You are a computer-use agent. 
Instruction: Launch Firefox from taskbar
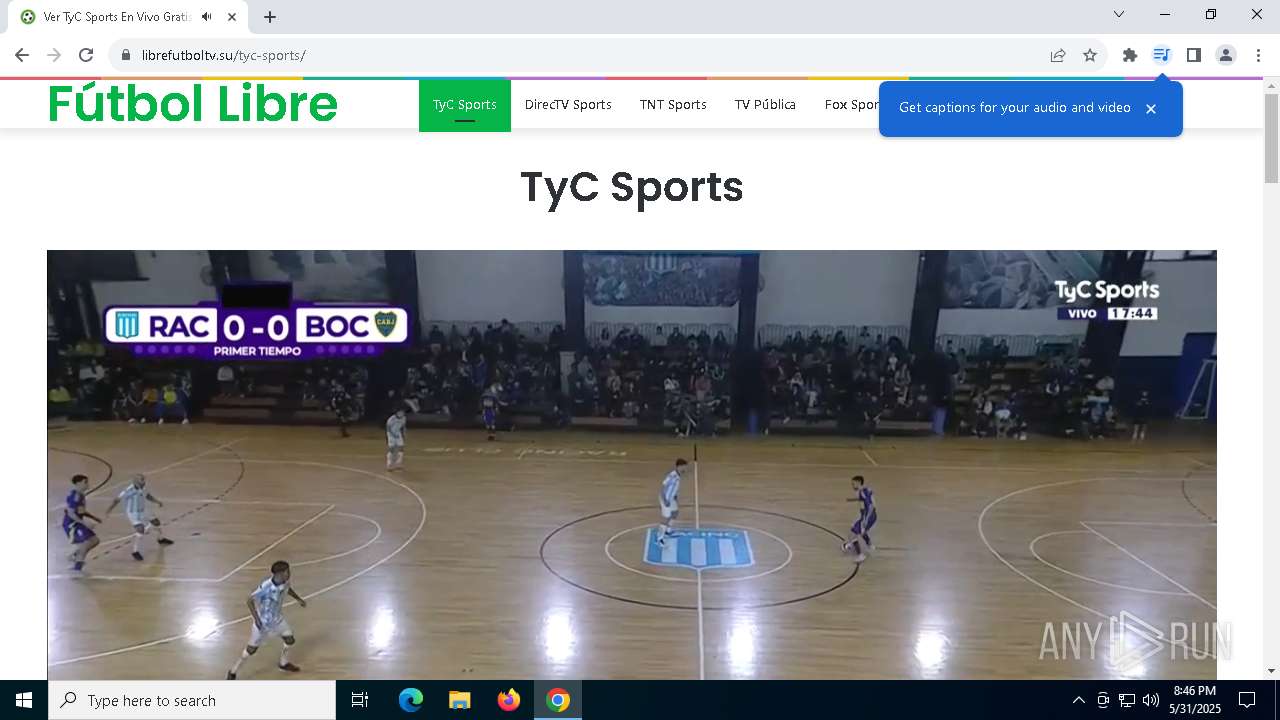click(509, 700)
